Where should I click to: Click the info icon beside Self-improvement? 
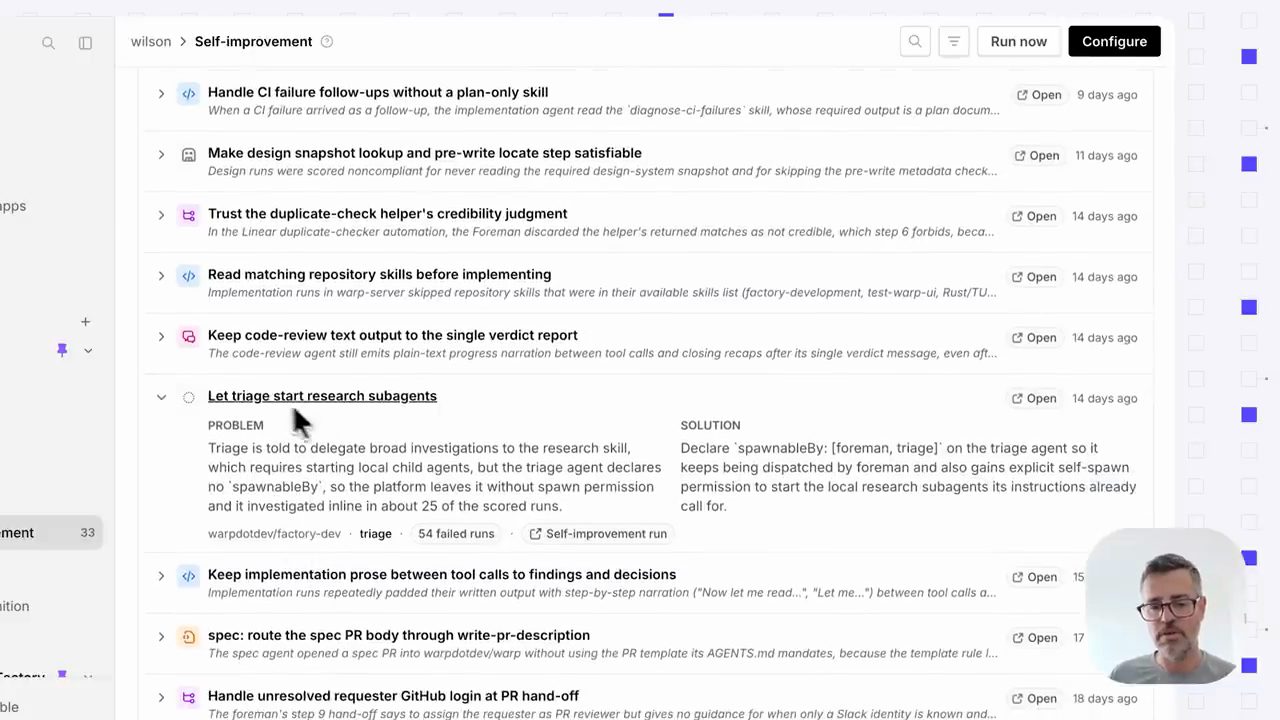point(326,41)
